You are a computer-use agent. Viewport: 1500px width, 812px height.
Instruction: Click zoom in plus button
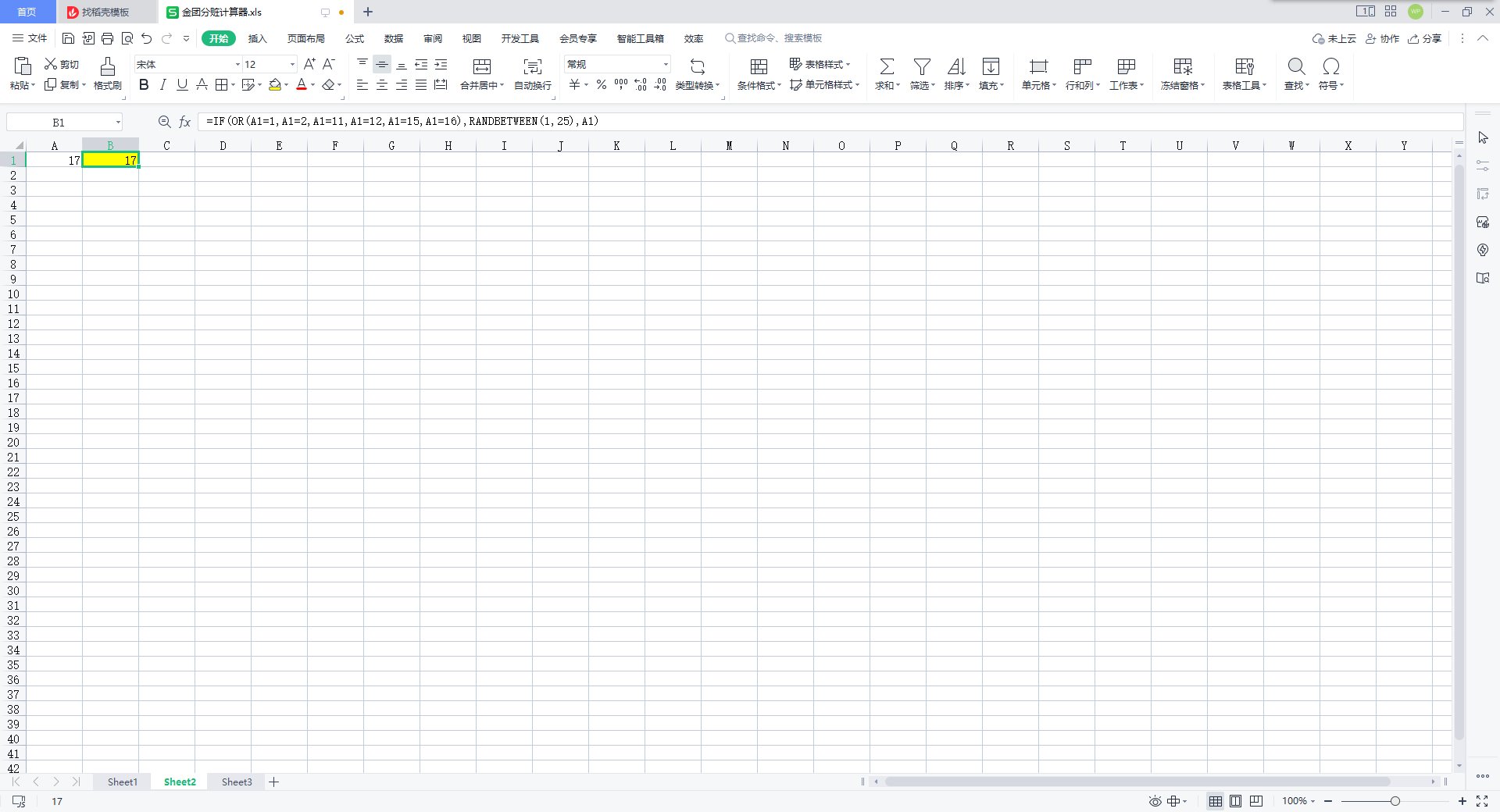[x=1462, y=801]
